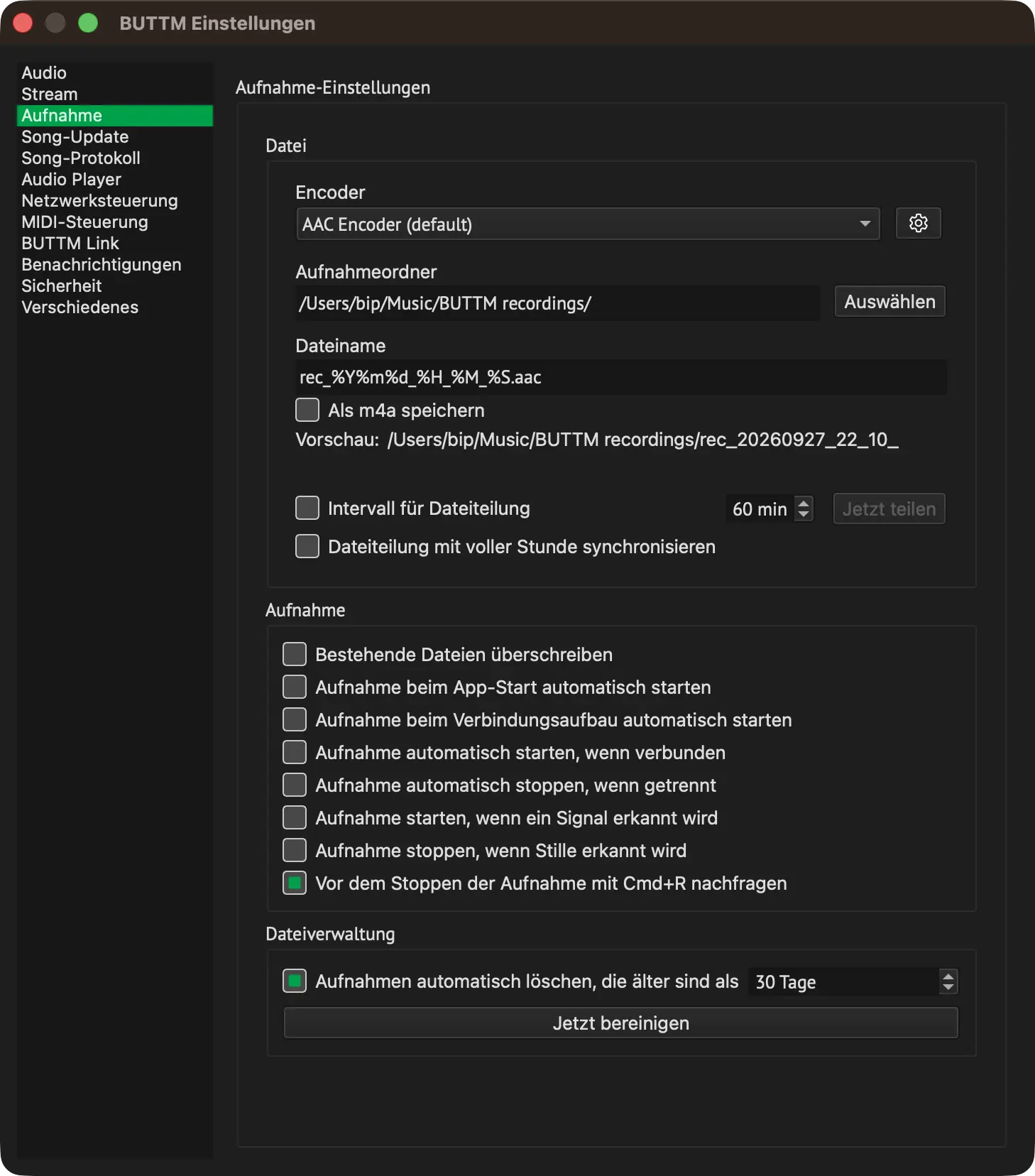
Task: Check Aufnahme automatisch starten, wenn verbunden
Action: (x=295, y=752)
